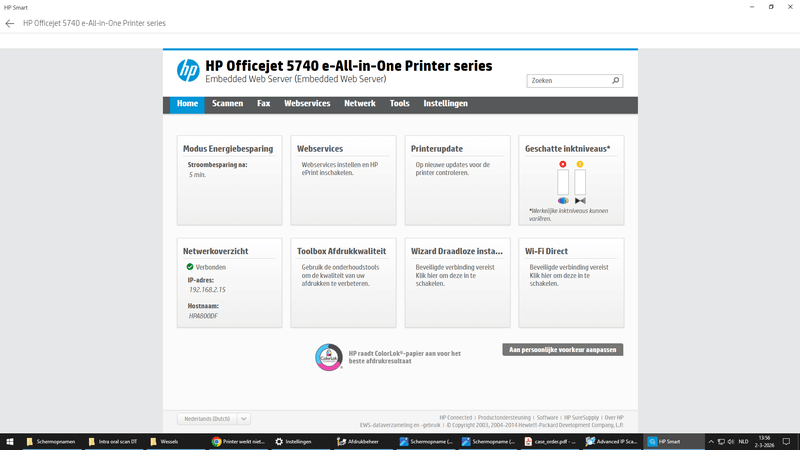
Task: Open Chrome 'Printer werkt niet' taskbar item
Action: (x=238, y=442)
